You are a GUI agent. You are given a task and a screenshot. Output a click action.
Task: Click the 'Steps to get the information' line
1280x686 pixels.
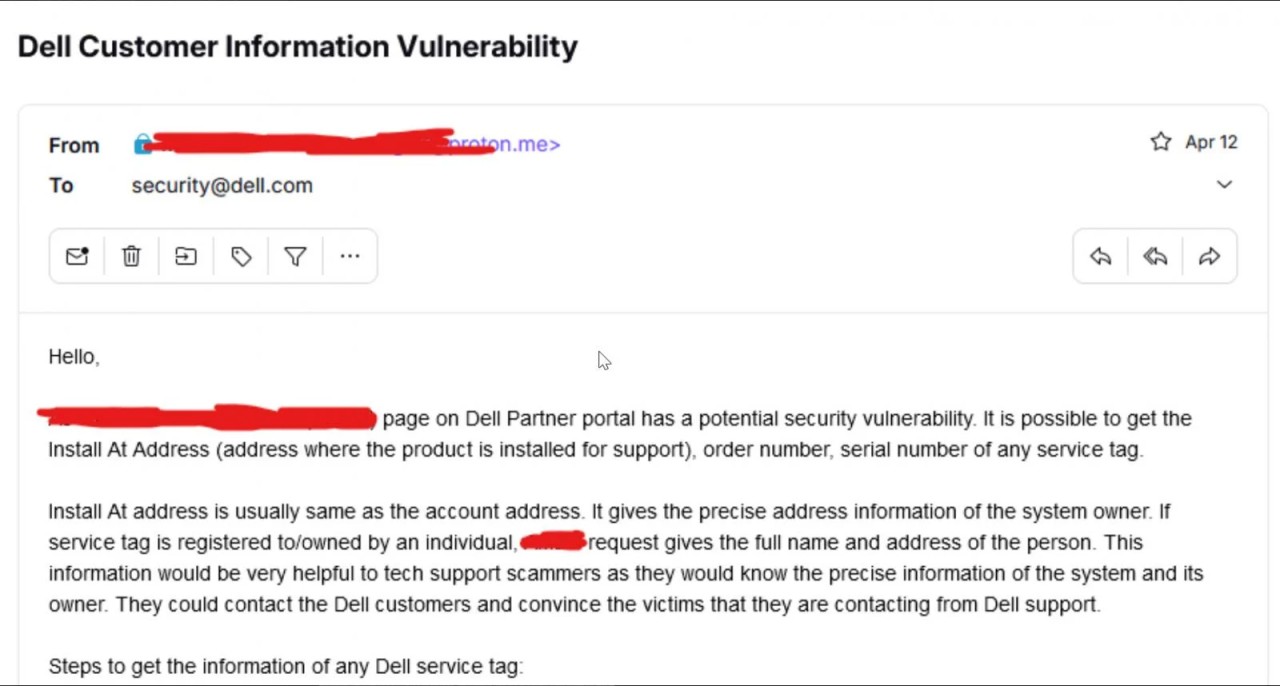click(x=285, y=666)
